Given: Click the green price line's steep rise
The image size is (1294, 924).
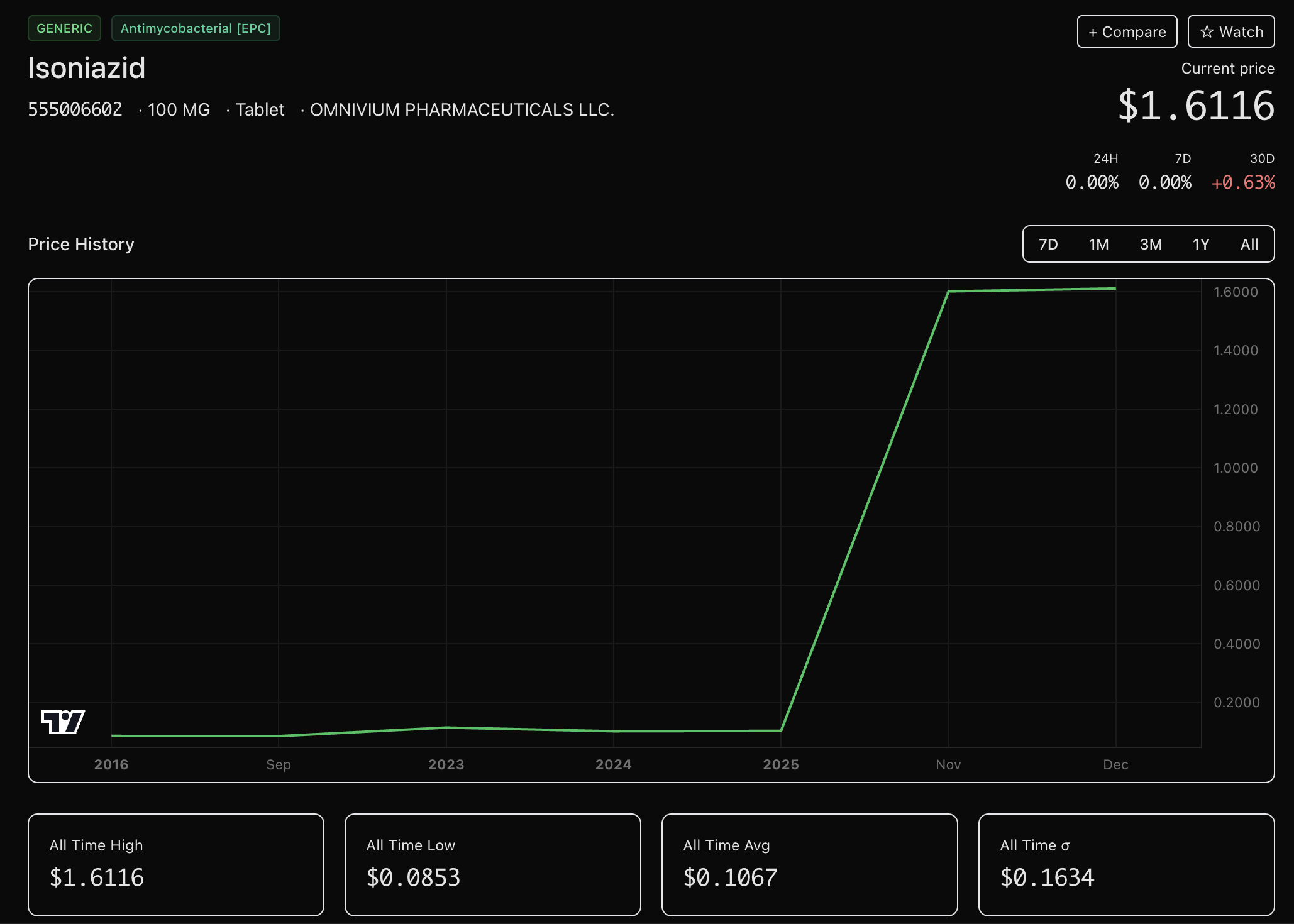Looking at the screenshot, I should pyautogui.click(x=865, y=510).
